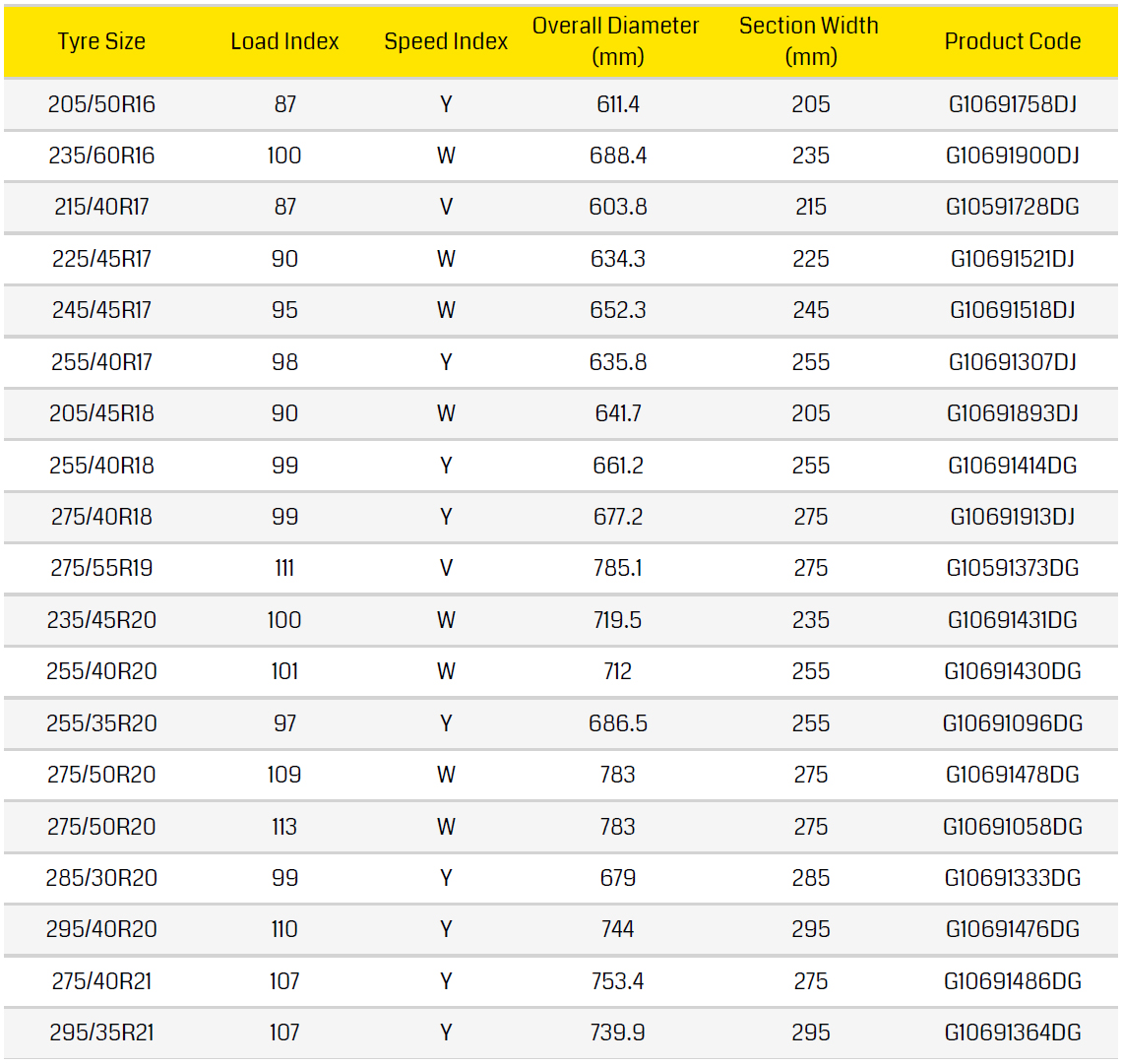Click the Overall Diameter (mm) header
The height and width of the screenshot is (1064, 1123).
(616, 41)
